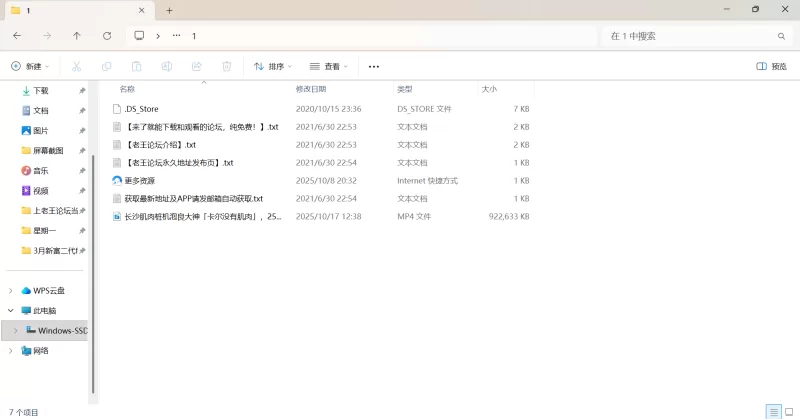Open the three-dot more options menu

pyautogui.click(x=374, y=66)
